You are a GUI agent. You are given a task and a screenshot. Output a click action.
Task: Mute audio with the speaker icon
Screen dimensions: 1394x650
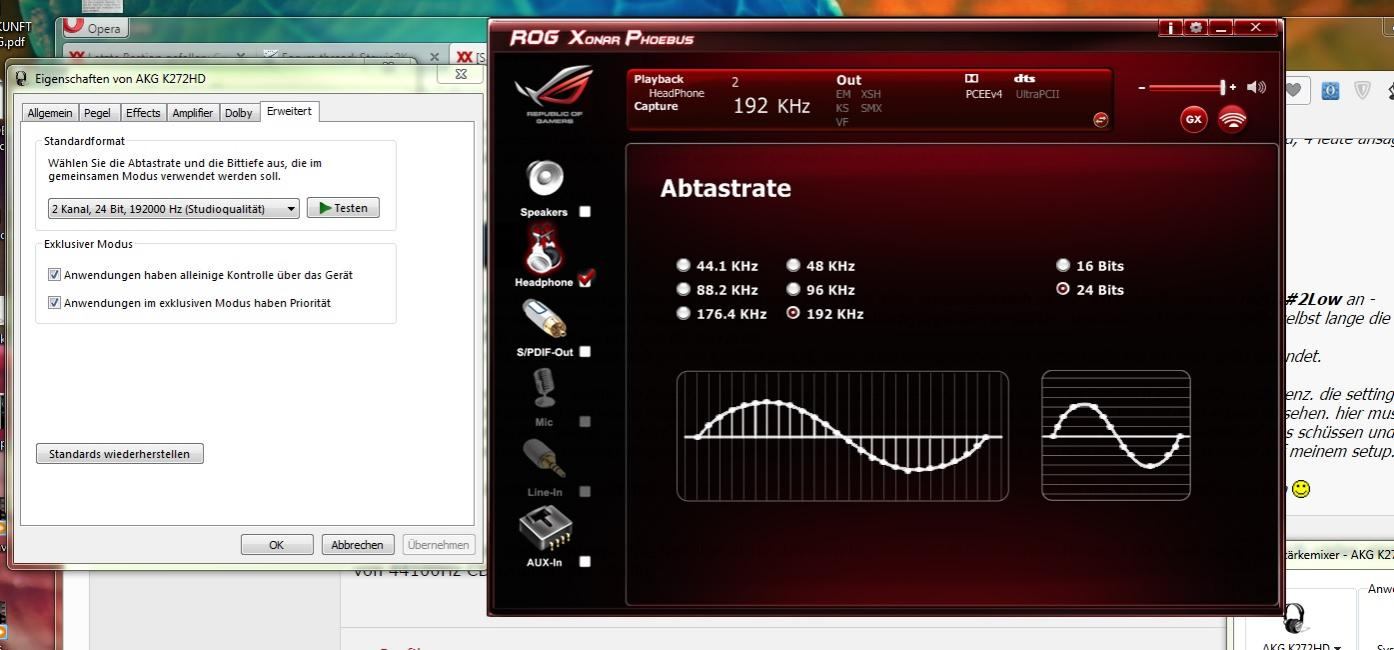click(1257, 87)
